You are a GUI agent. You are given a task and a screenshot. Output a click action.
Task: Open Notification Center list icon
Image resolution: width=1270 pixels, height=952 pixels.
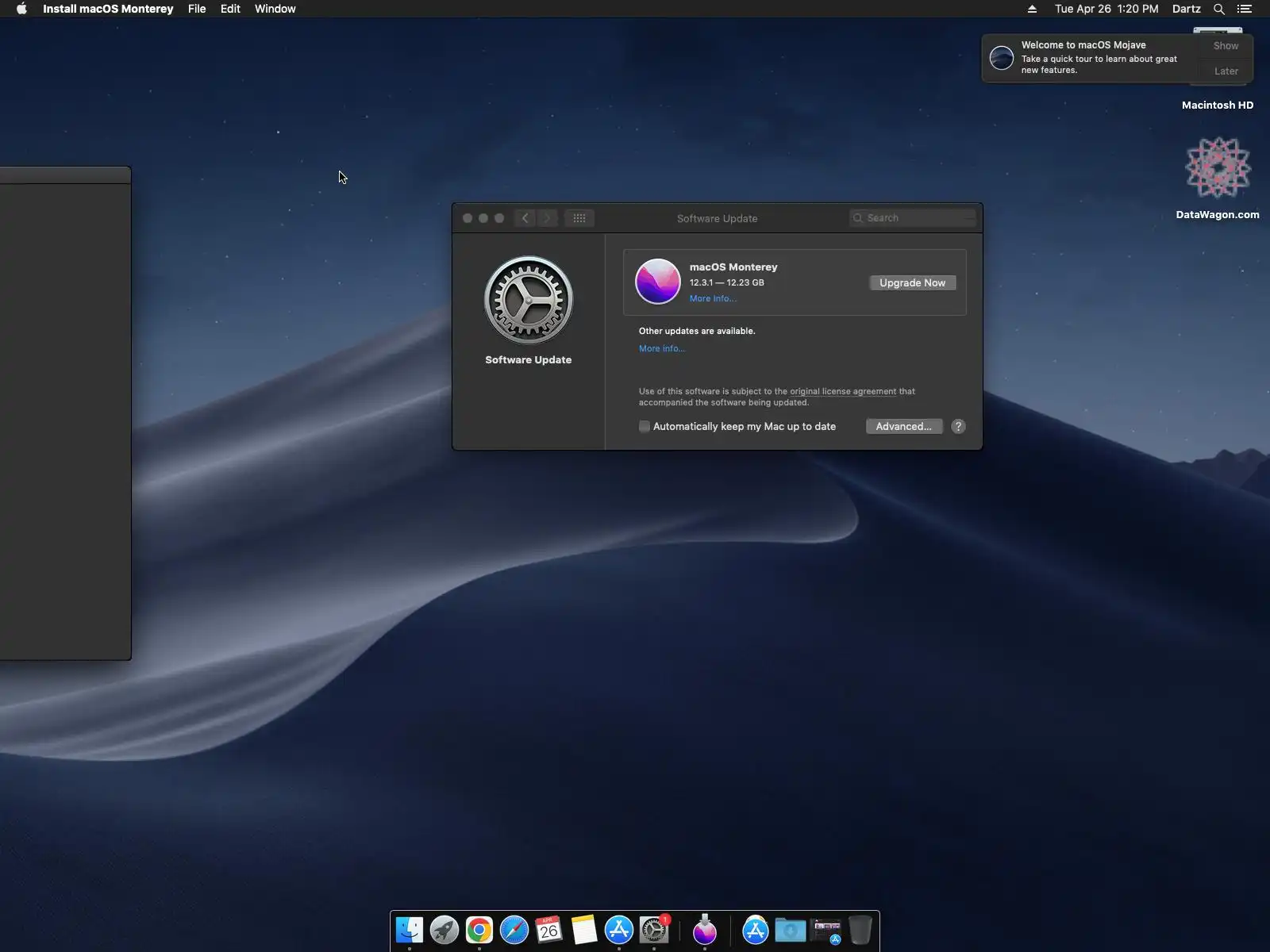[x=1245, y=9]
